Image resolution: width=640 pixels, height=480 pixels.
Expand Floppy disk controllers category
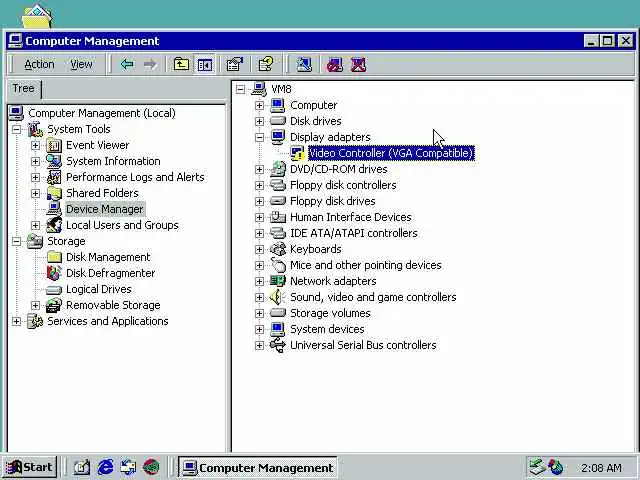[259, 185]
